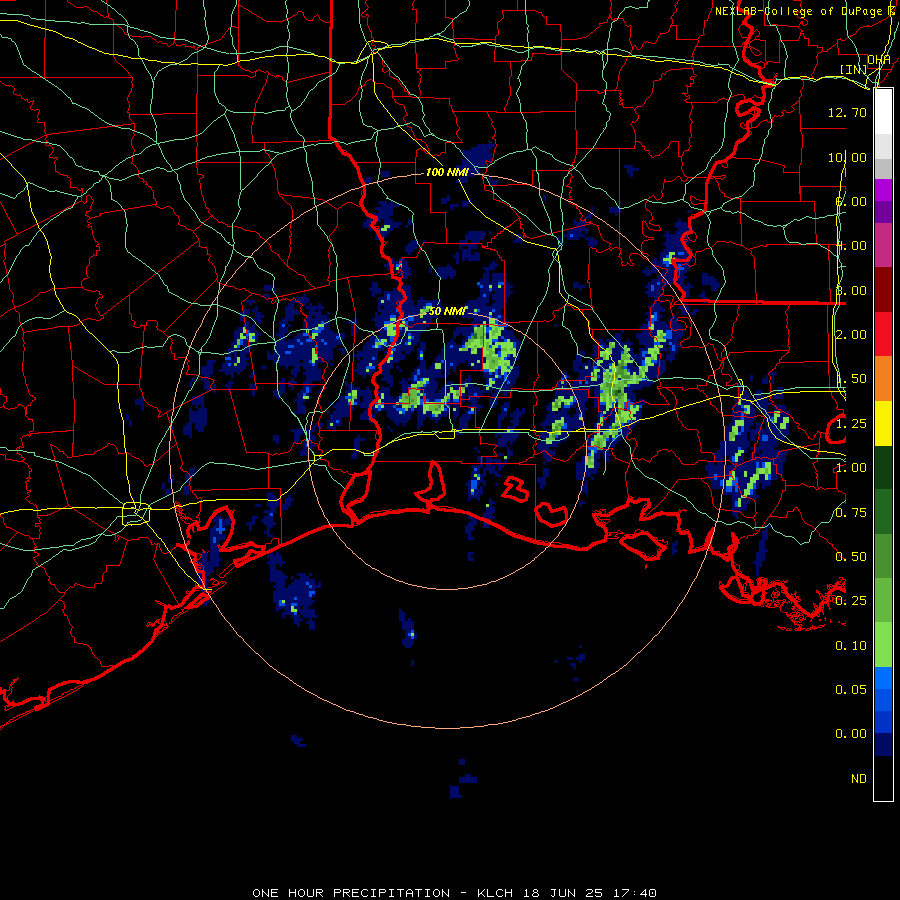The width and height of the screenshot is (900, 900).
Task: Select the OHA product code label
Action: tap(879, 59)
